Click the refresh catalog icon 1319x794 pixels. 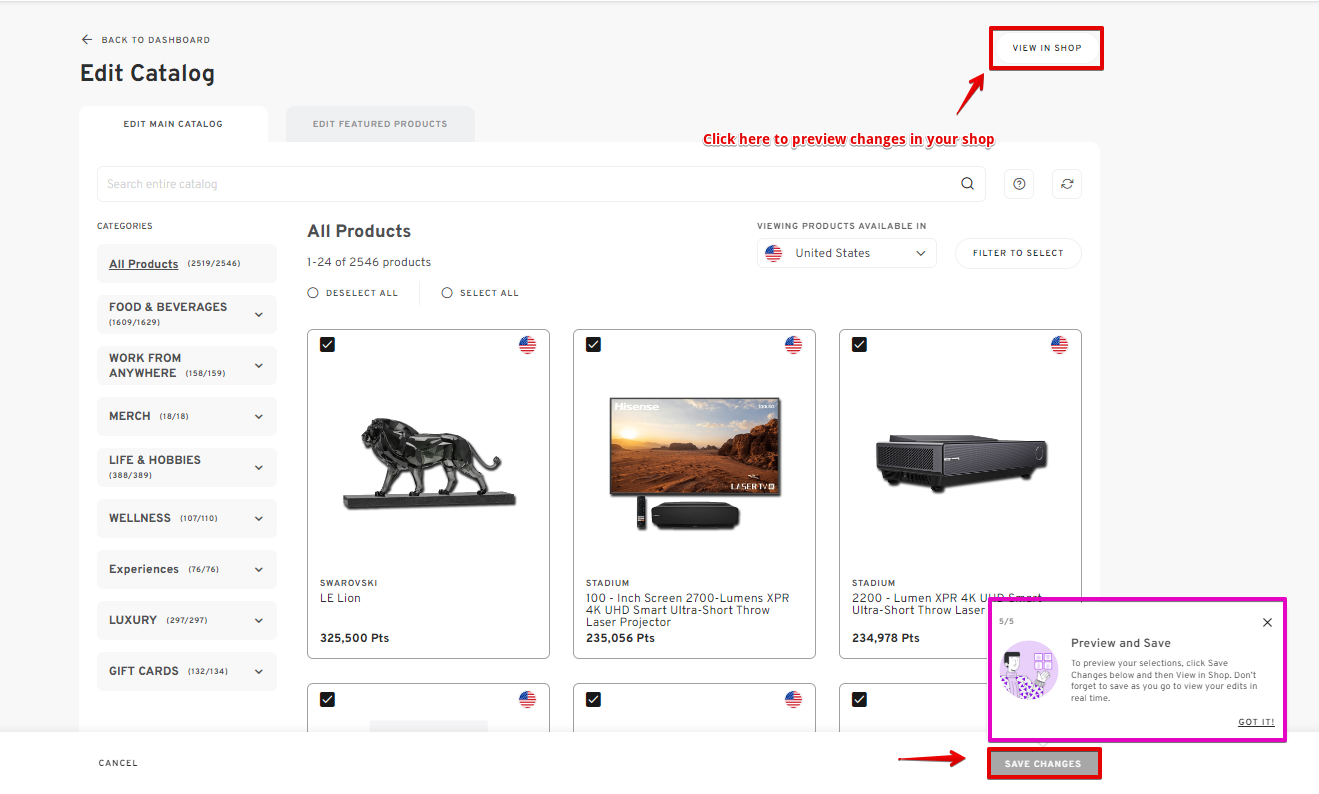[x=1067, y=184]
